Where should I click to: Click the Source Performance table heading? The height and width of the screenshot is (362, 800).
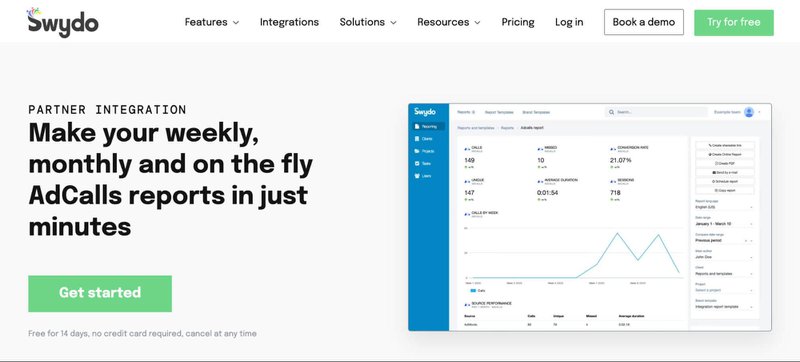tap(491, 303)
